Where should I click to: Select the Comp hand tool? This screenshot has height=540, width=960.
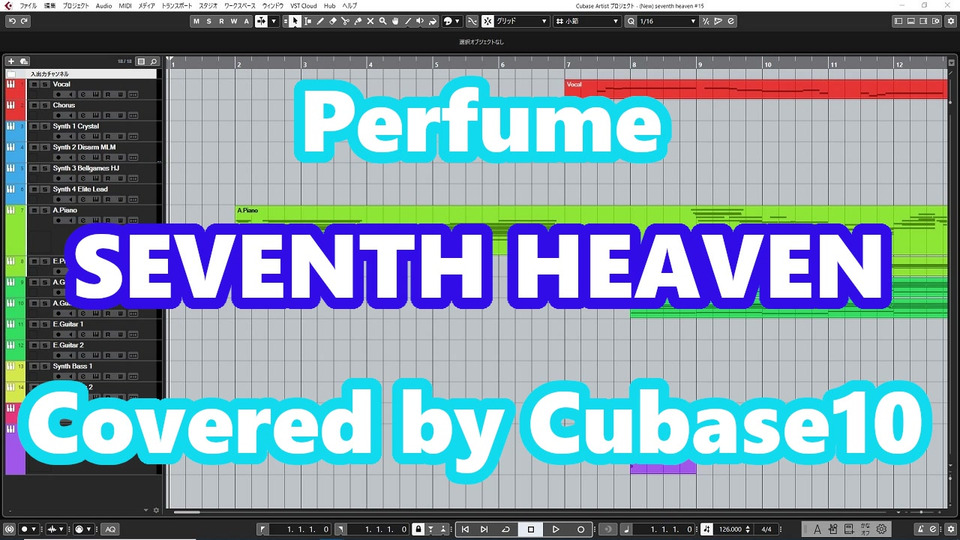pyautogui.click(x=396, y=21)
